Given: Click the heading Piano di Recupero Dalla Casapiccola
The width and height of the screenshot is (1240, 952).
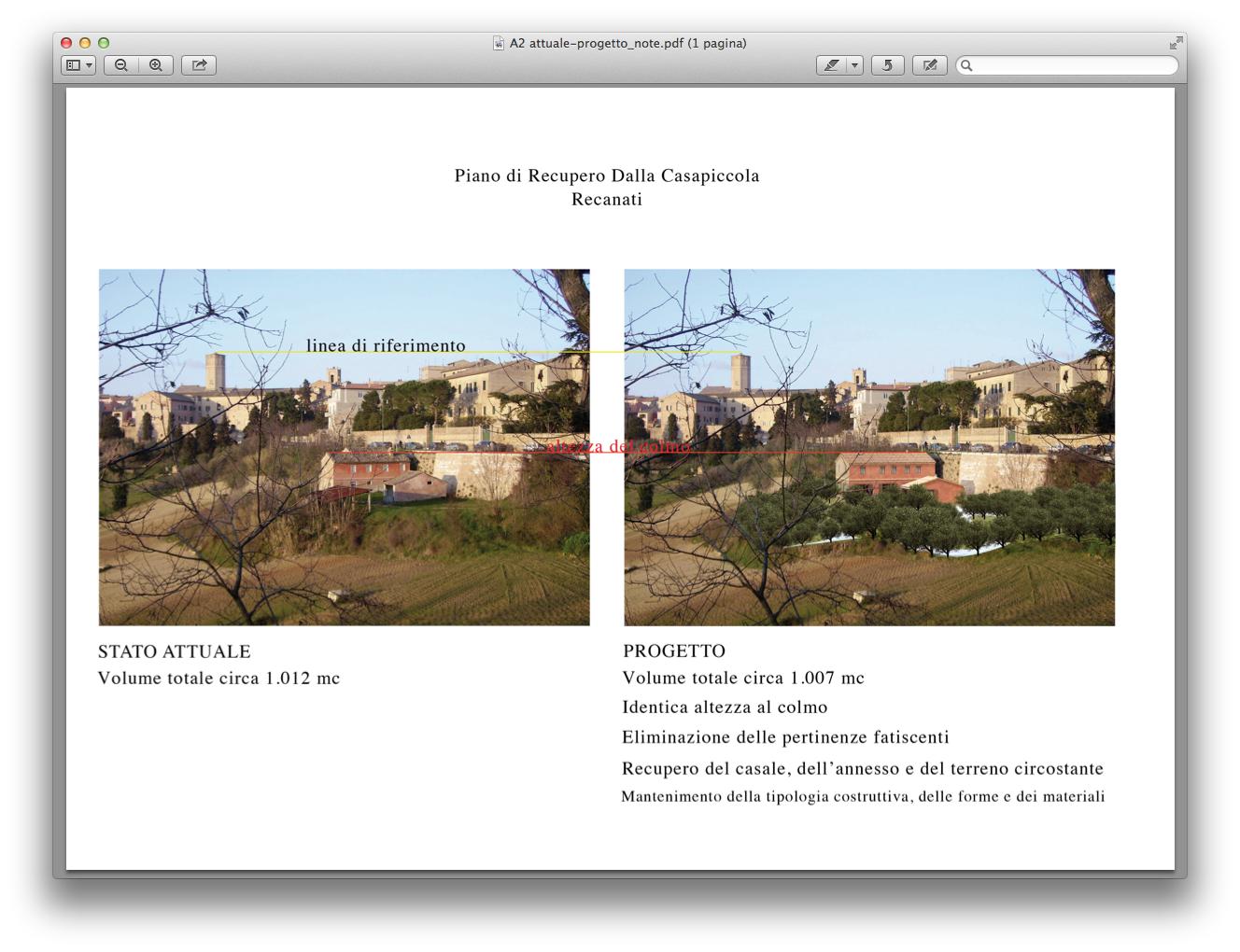Looking at the screenshot, I should point(607,175).
